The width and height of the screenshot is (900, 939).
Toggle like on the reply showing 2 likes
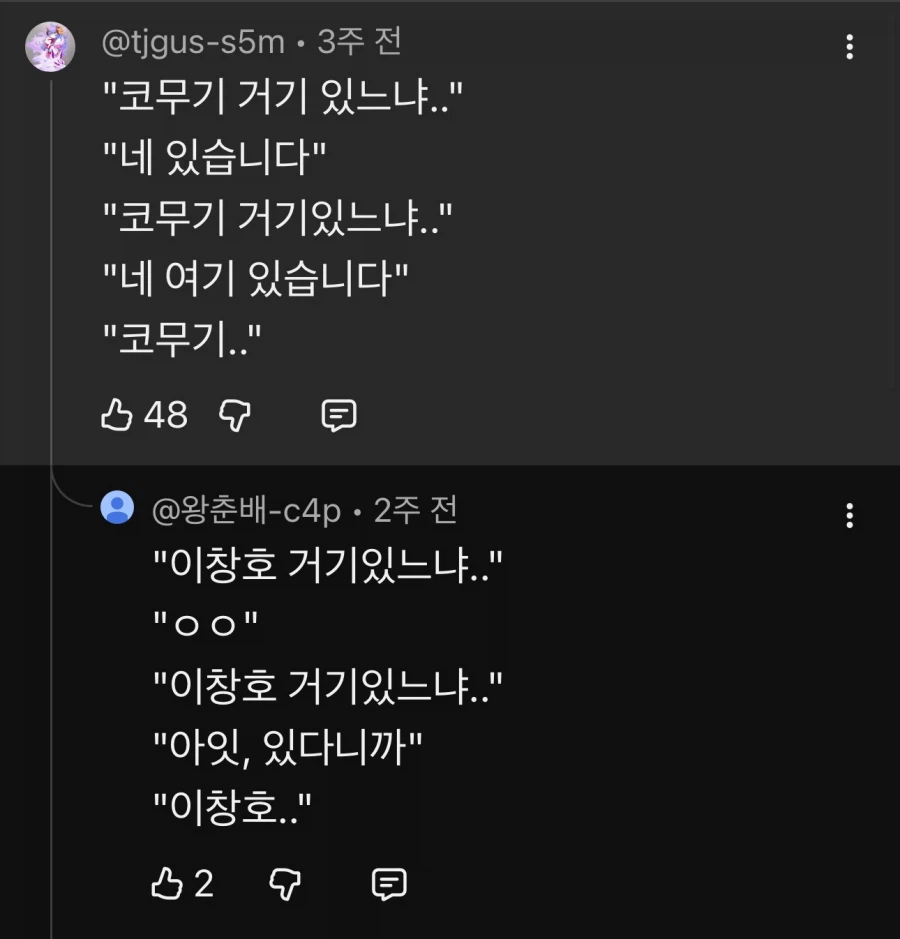click(167, 883)
